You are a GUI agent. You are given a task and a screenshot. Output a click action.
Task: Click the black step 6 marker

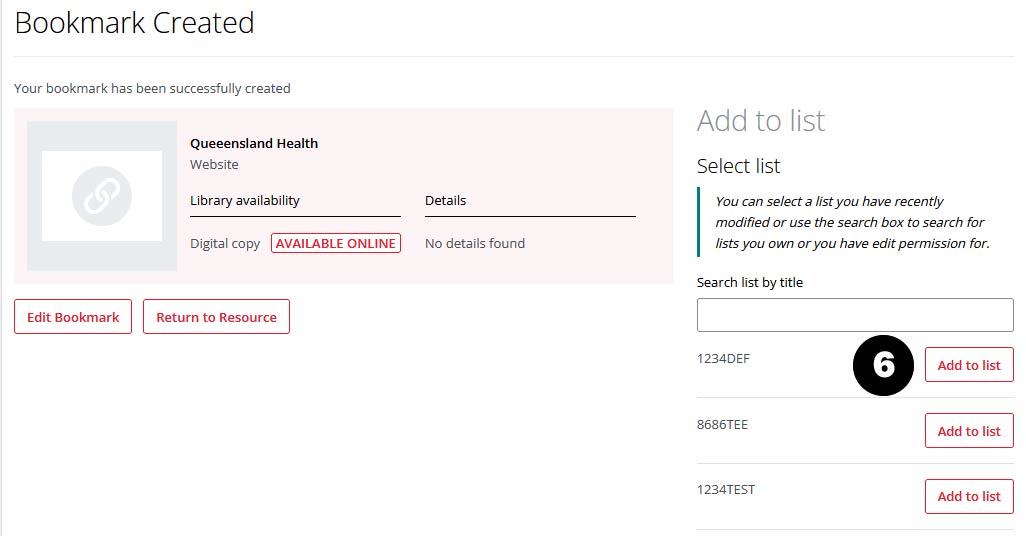click(x=883, y=365)
